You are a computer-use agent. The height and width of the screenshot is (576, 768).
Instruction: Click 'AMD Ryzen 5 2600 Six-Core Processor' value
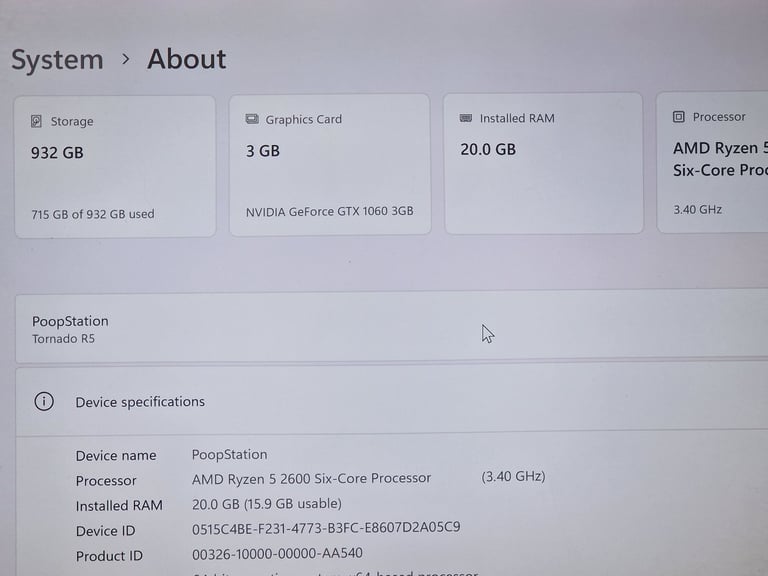point(312,479)
